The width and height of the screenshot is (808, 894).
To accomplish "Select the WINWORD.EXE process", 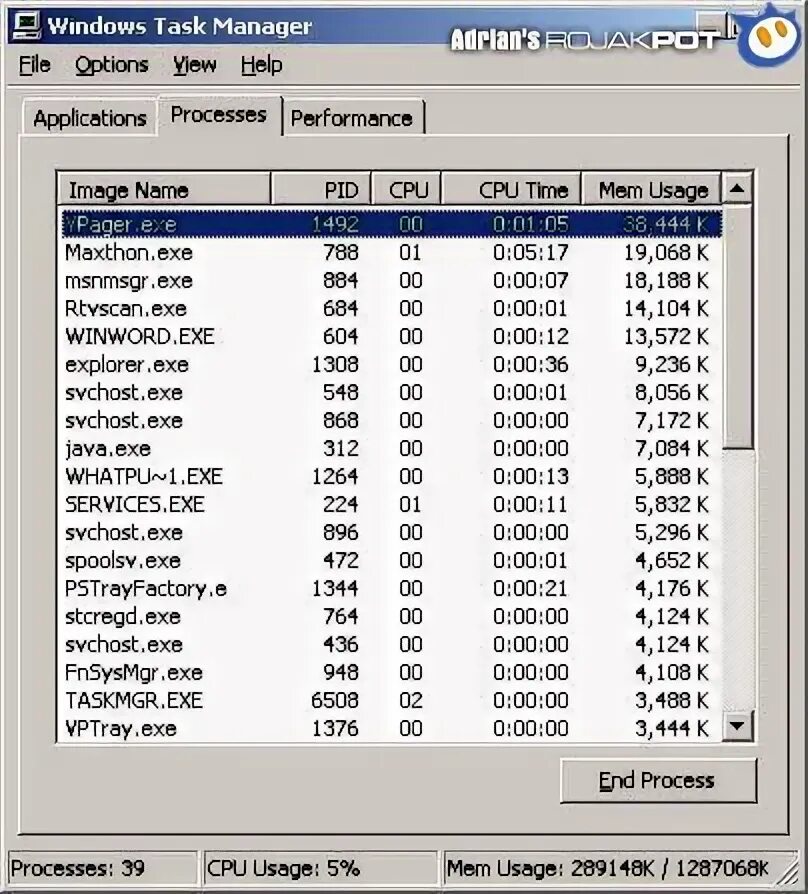I will (390, 336).
